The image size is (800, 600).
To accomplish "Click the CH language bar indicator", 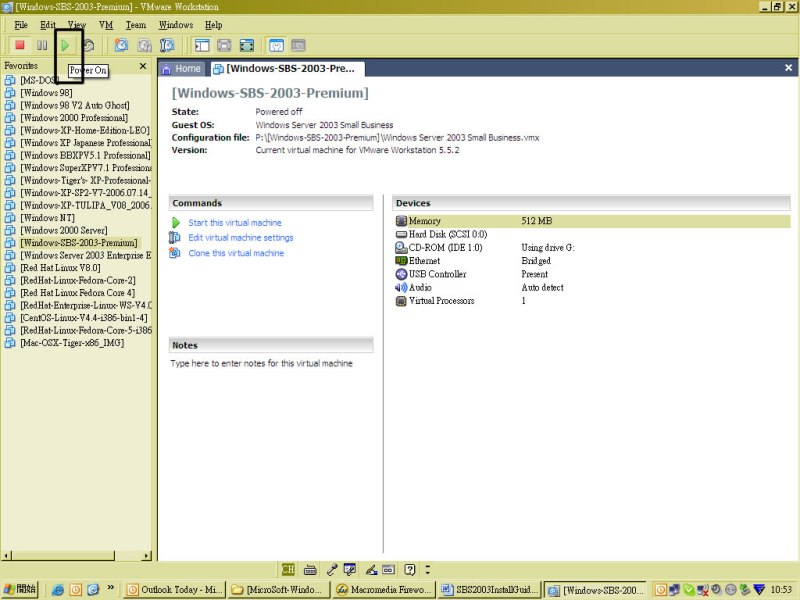I will click(288, 569).
